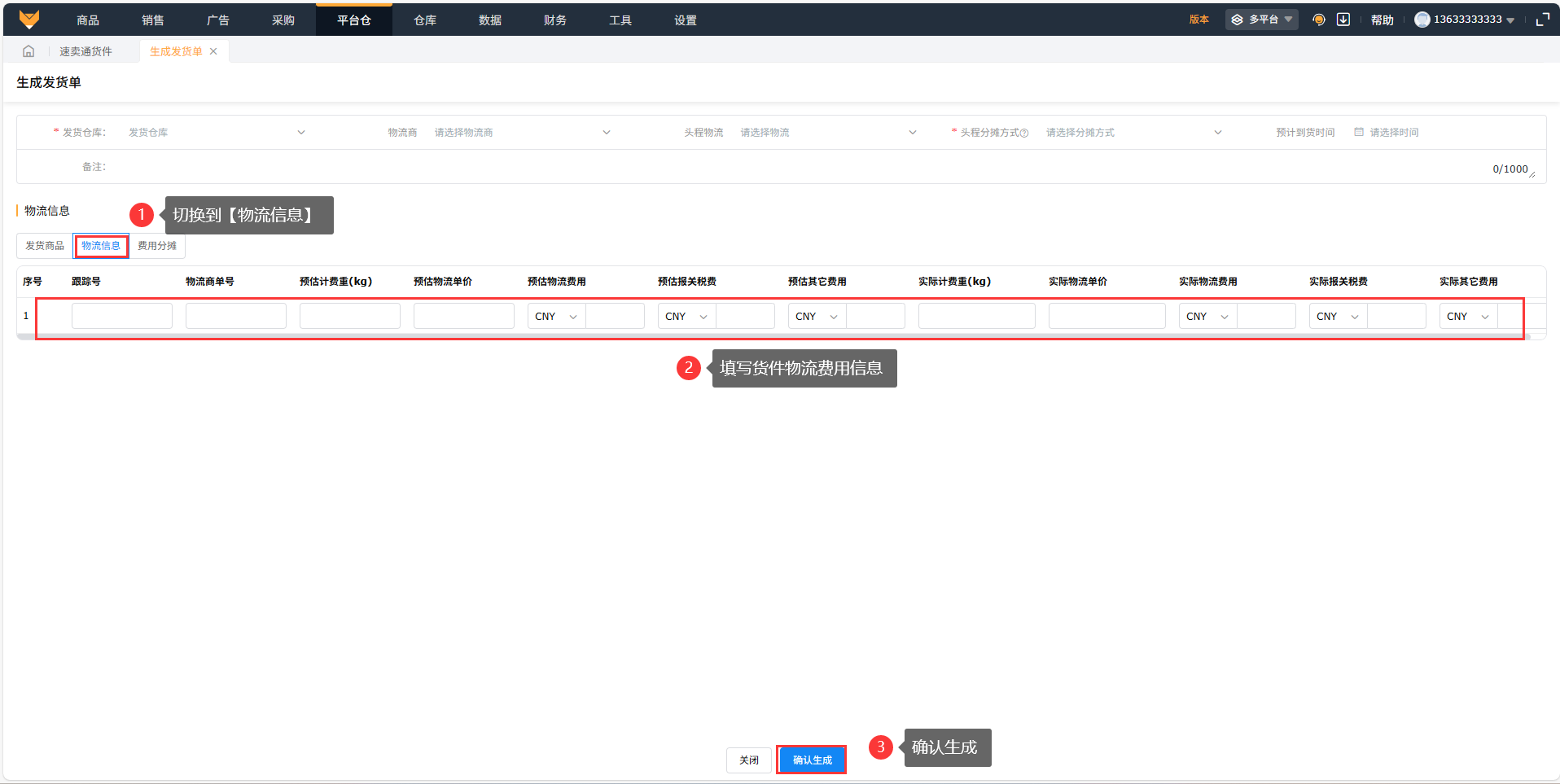Click the 物流商单号 input field
Viewport: 1560px width, 784px height.
pos(236,316)
